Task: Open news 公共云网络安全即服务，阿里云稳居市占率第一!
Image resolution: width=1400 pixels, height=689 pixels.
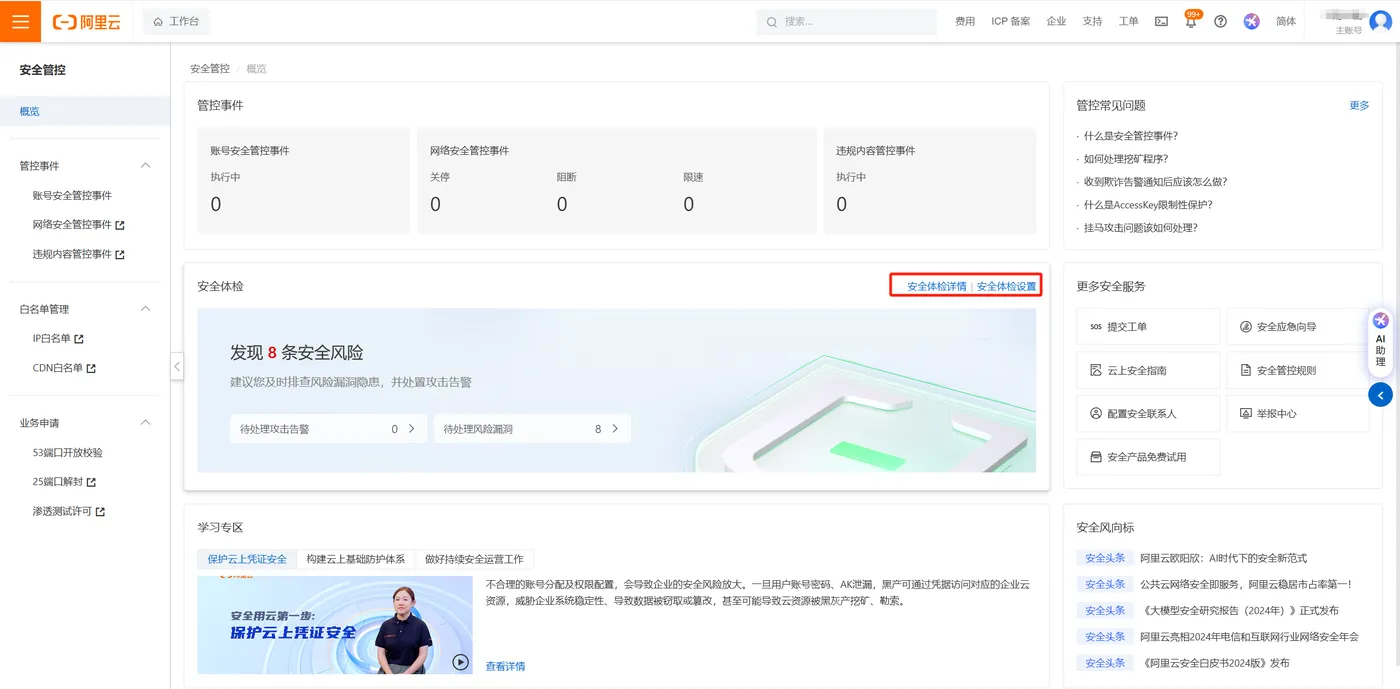Action: pos(1246,584)
